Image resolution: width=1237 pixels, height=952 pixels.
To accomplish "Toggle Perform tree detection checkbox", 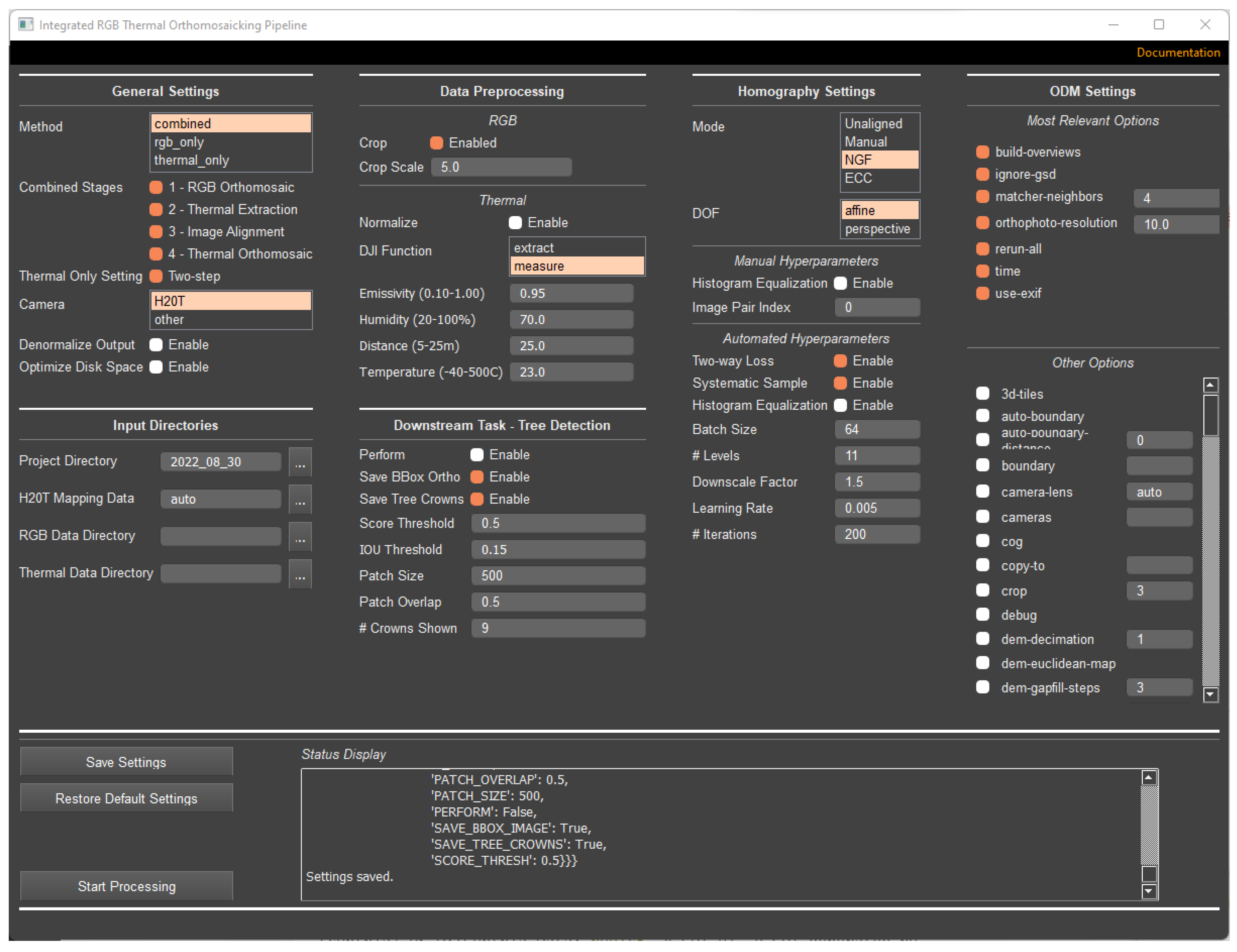I will pyautogui.click(x=477, y=455).
